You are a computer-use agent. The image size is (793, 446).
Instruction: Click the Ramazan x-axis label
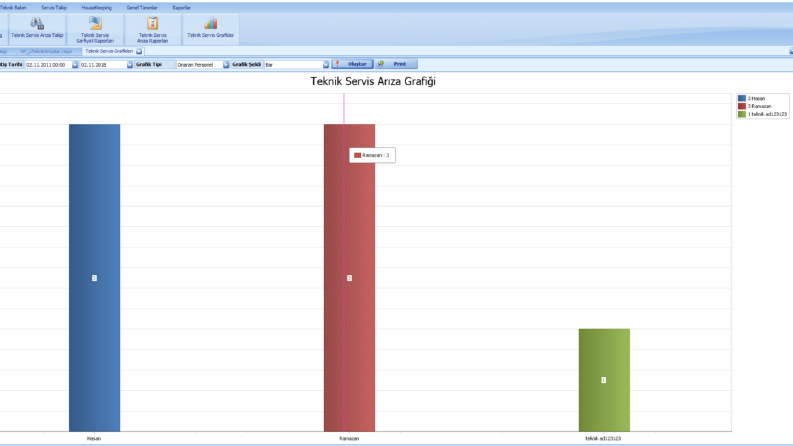point(349,438)
